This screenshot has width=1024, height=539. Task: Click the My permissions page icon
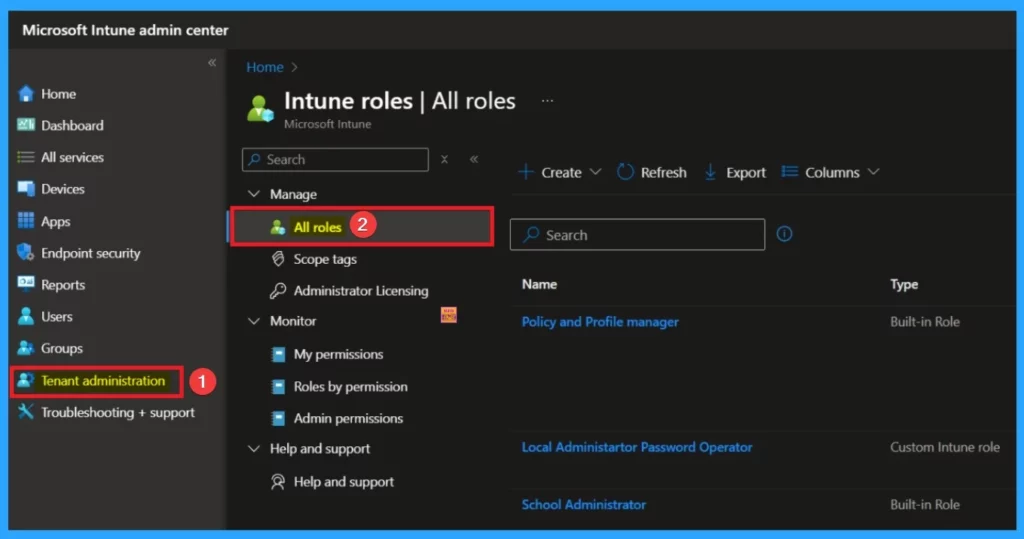[x=278, y=354]
